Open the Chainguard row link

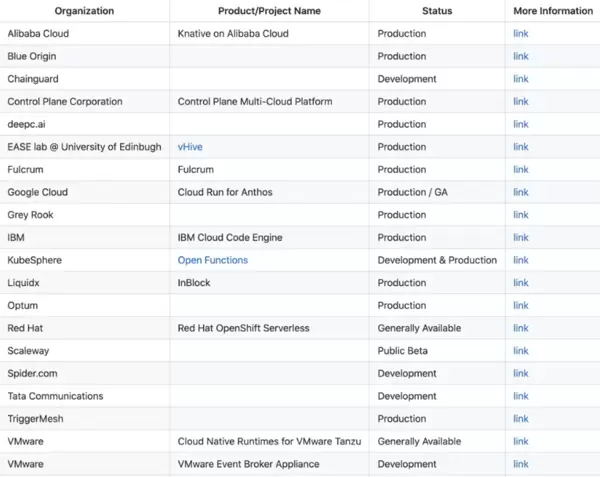[520, 79]
